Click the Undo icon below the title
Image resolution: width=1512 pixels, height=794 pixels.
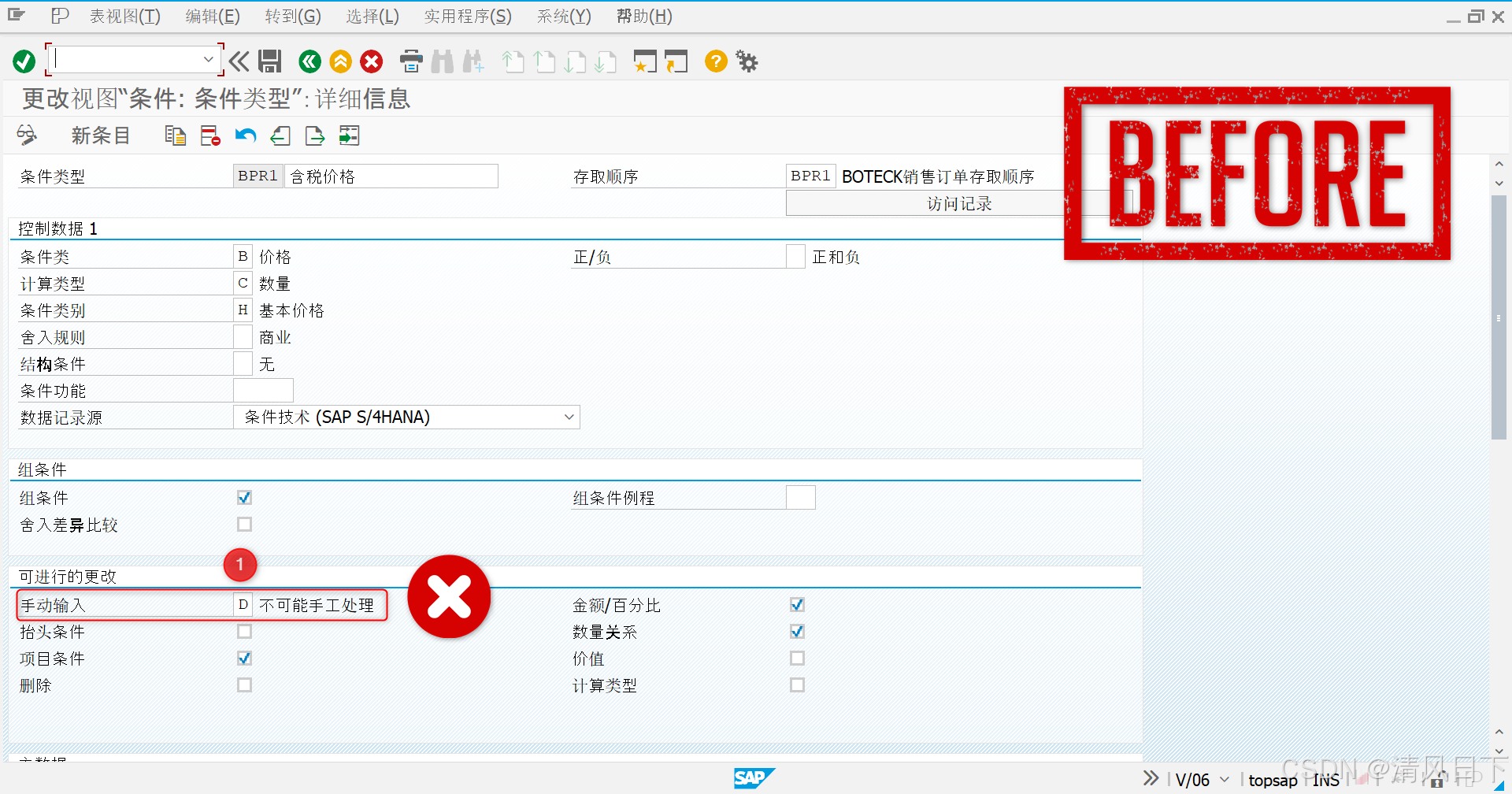tap(245, 135)
